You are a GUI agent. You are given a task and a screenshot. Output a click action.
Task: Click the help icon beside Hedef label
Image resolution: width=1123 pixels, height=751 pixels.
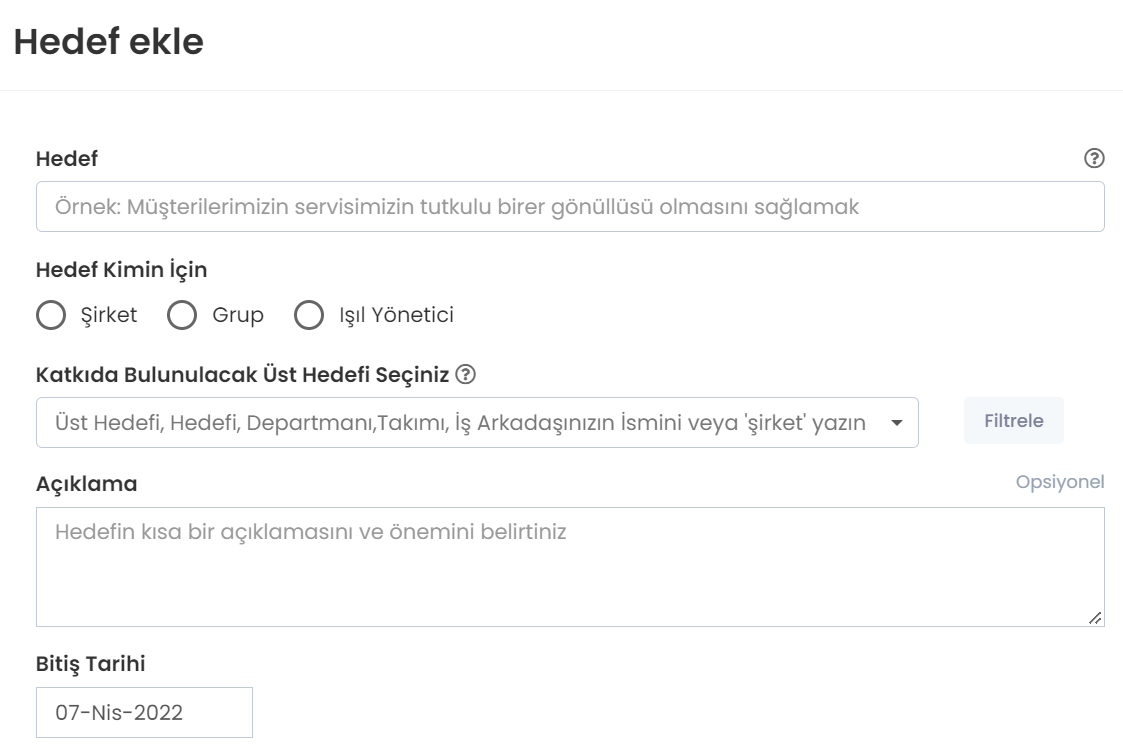coord(1094,158)
